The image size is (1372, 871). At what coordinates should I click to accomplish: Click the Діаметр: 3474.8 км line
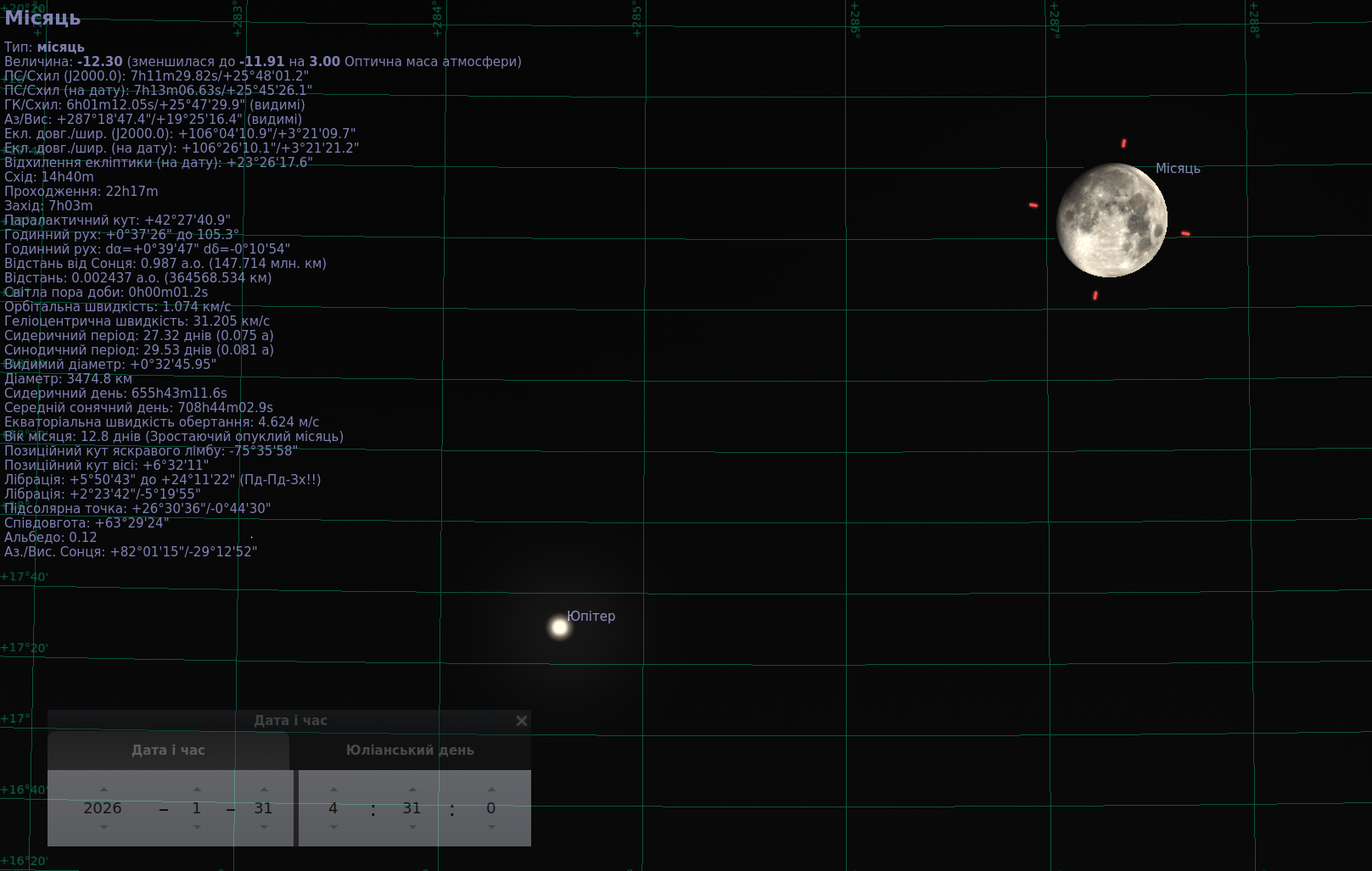68,379
